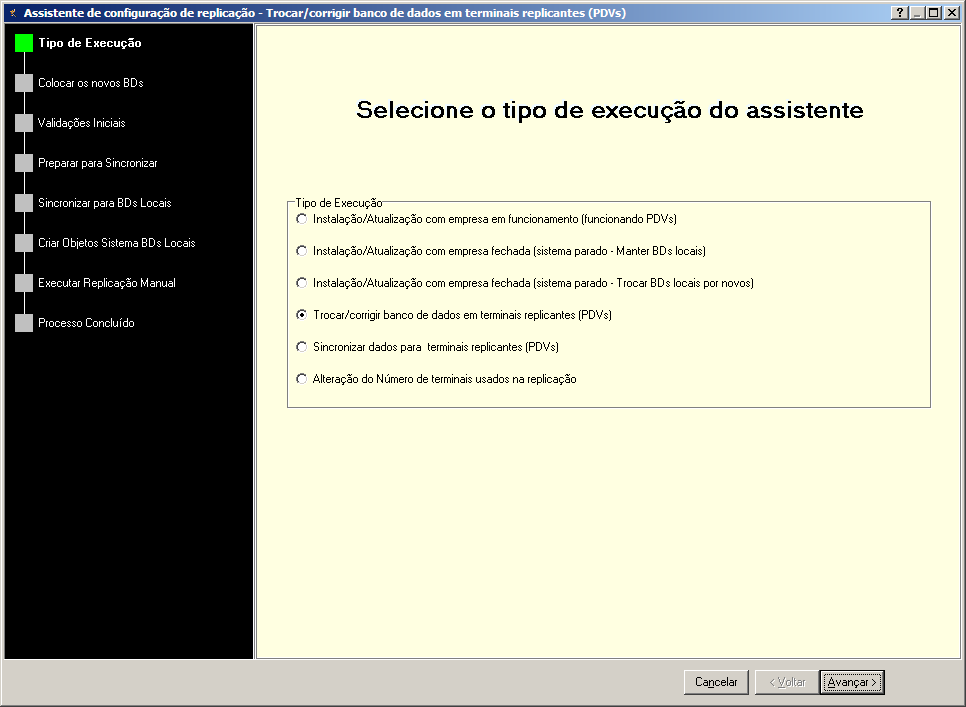Image resolution: width=966 pixels, height=707 pixels.
Task: Close the replication assistant window
Action: (x=951, y=13)
